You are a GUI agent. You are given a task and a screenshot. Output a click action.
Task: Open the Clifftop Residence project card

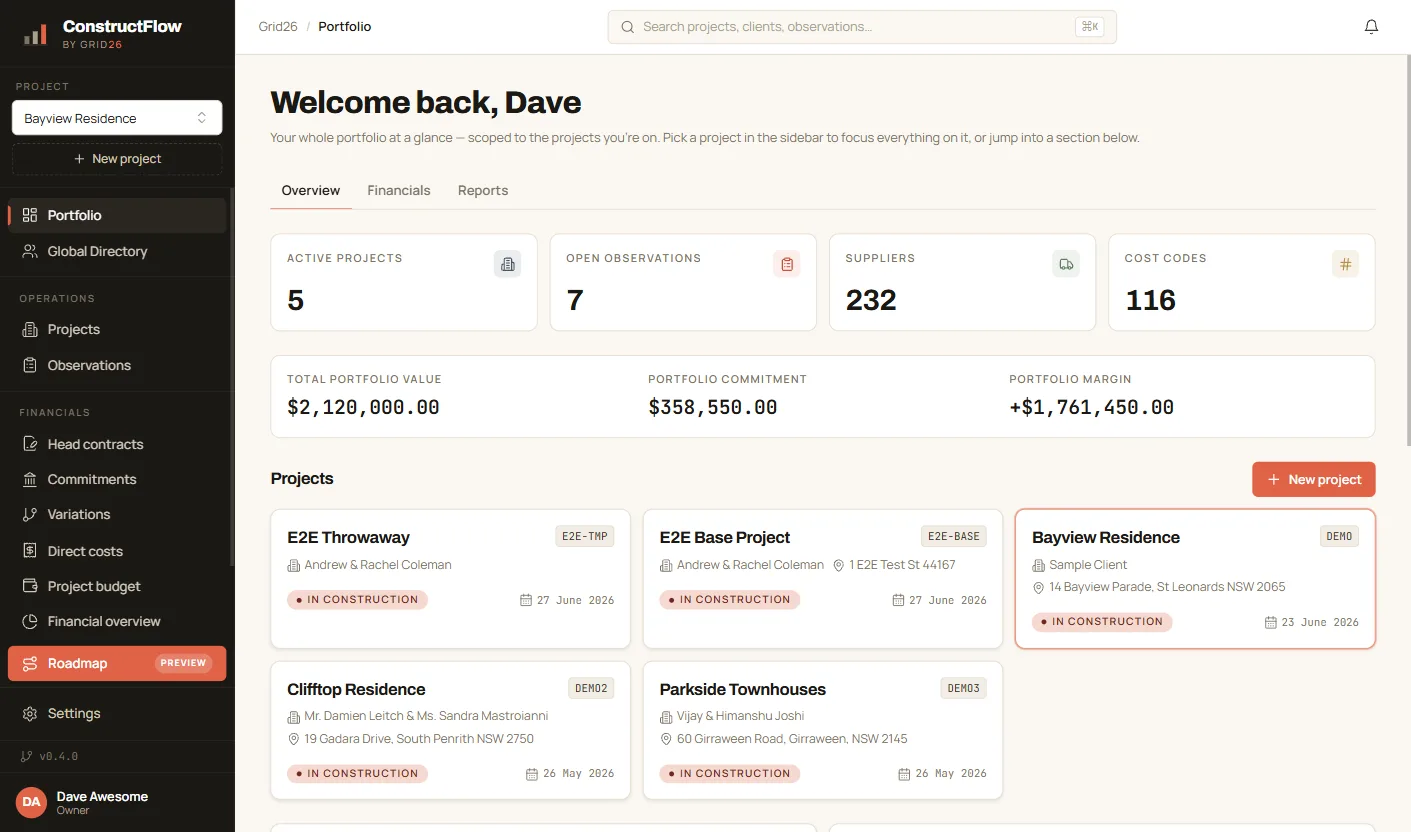[451, 730]
